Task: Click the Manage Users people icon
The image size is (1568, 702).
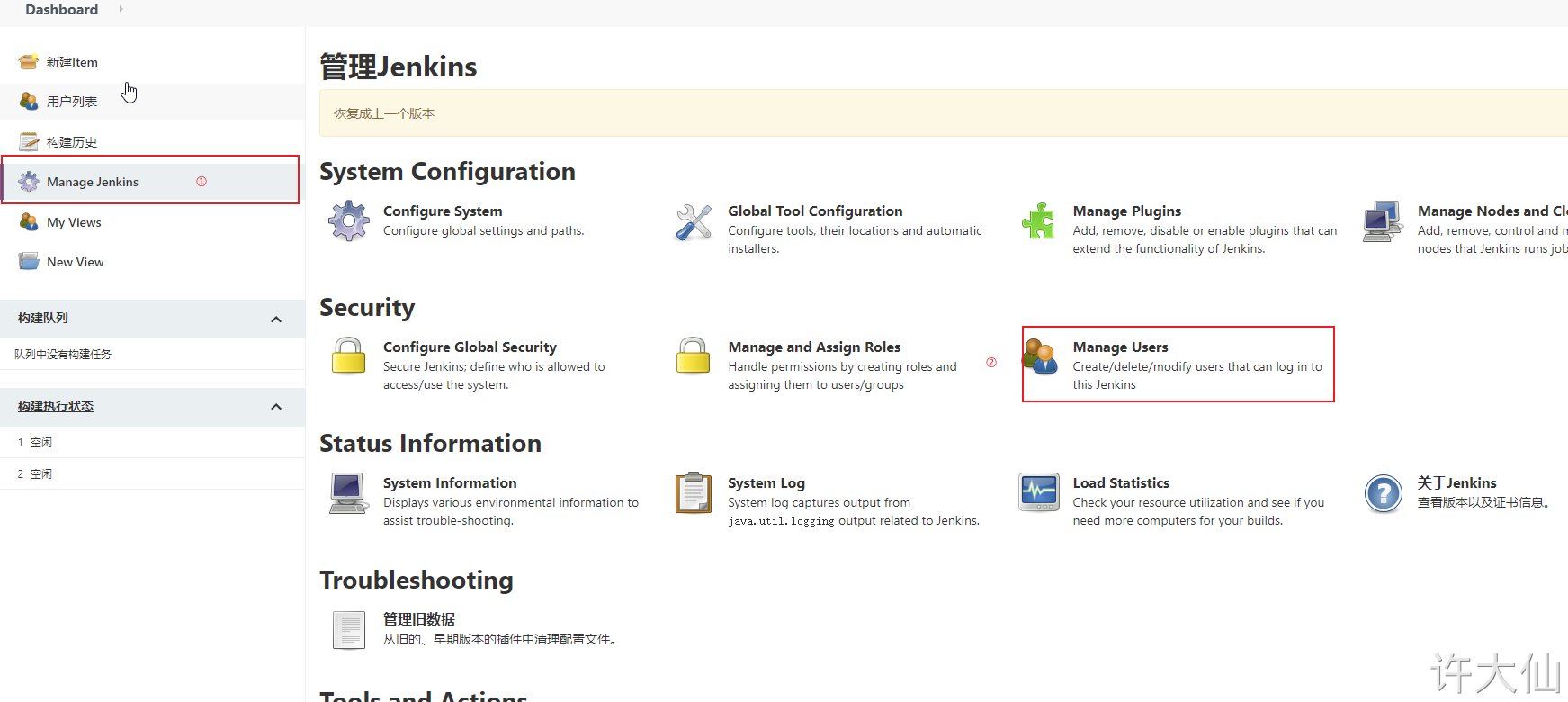Action: (1041, 356)
